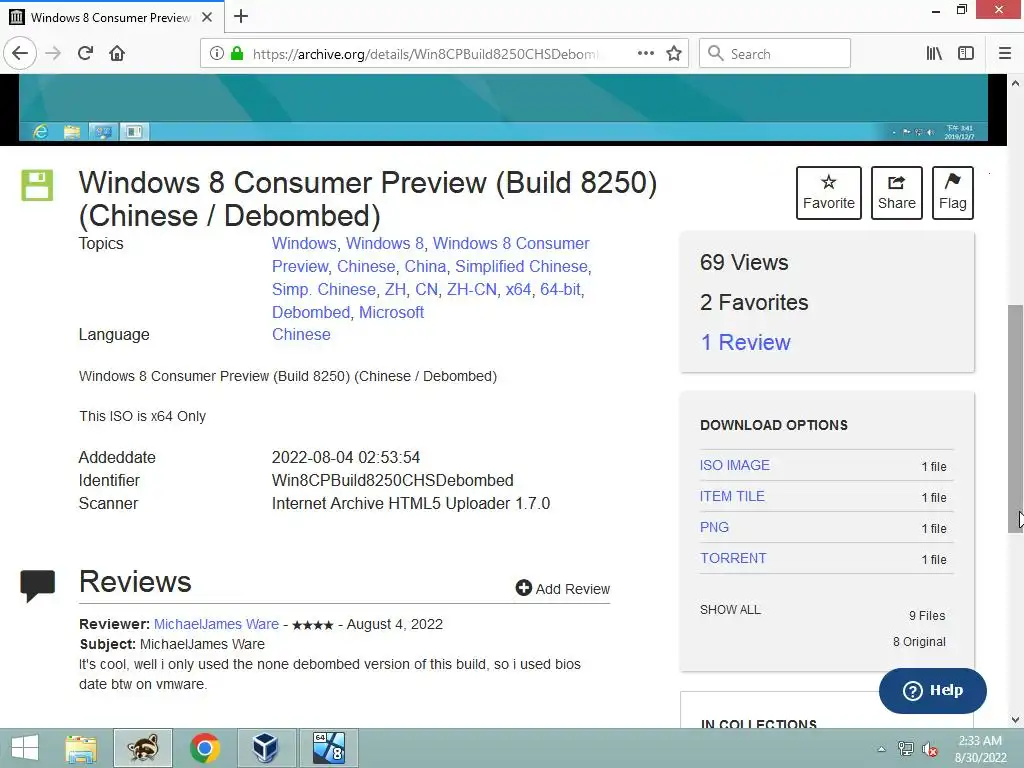Open the Windows 8 topic link
Image resolution: width=1024 pixels, height=768 pixels.
(x=385, y=244)
